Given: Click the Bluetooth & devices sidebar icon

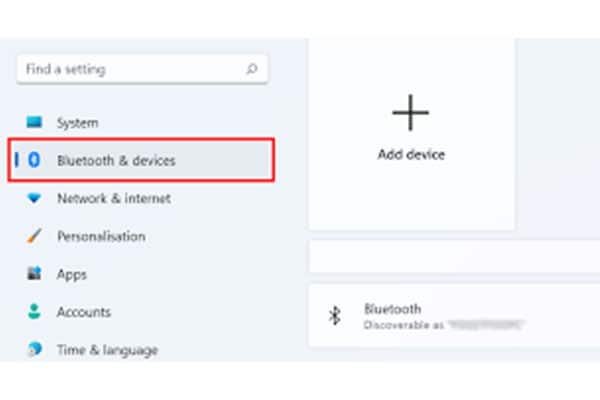Looking at the screenshot, I should (x=34, y=160).
